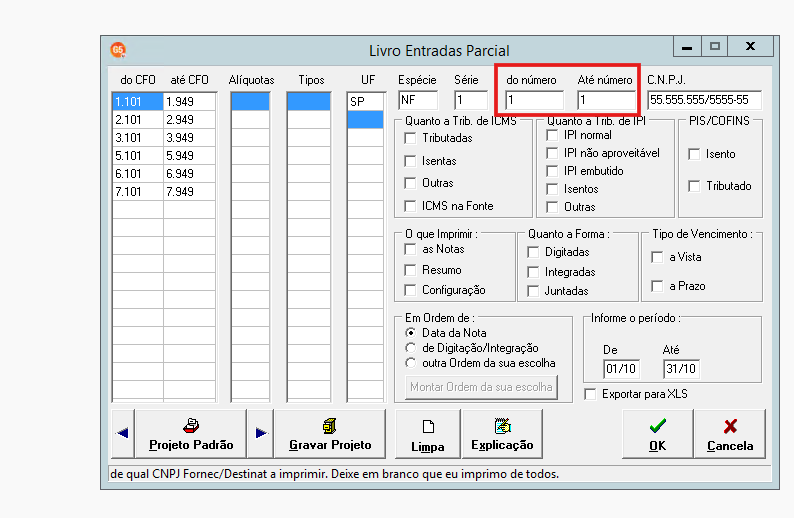794x518 pixels.
Task: Save with Gravar Projeto button
Action: (330, 433)
